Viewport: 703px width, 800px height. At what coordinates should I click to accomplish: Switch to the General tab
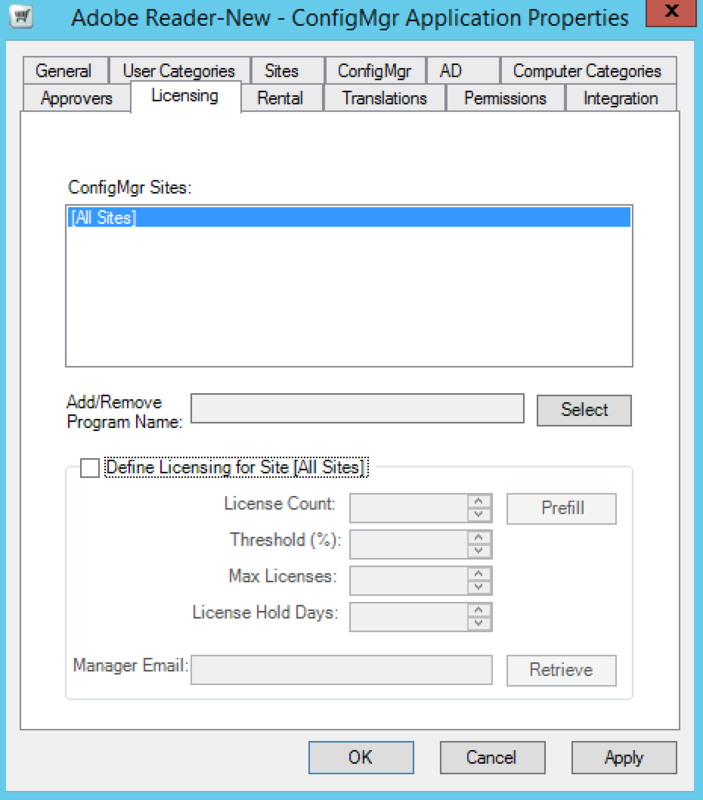coord(63,71)
